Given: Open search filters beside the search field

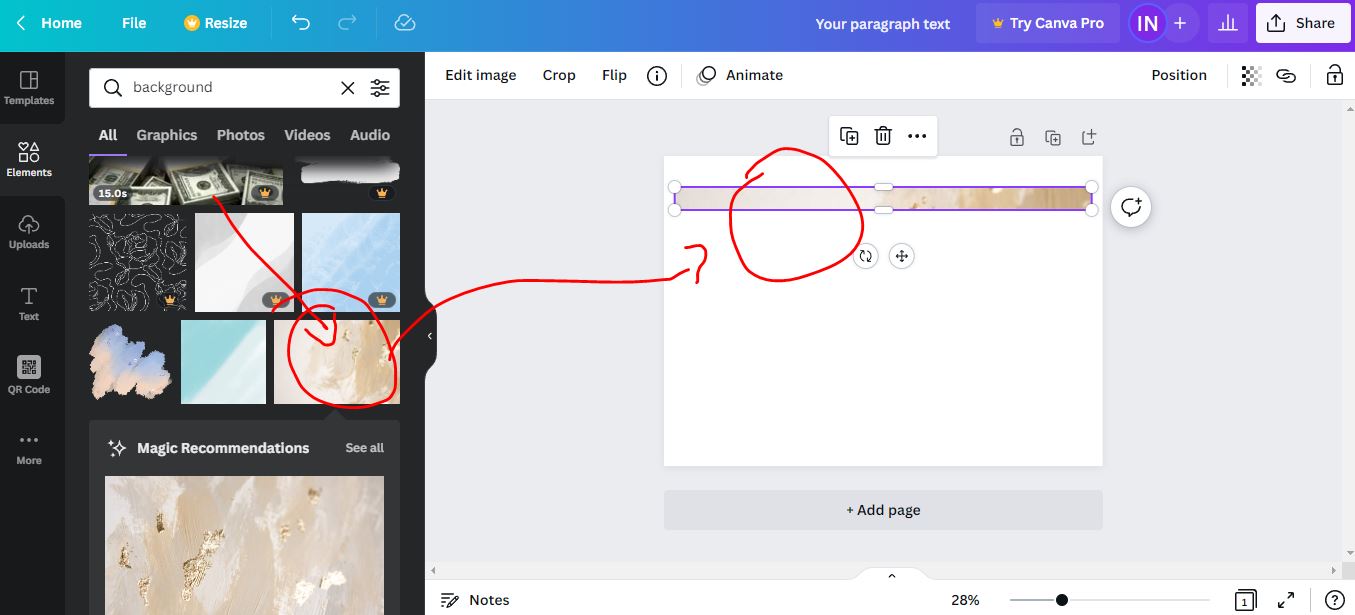Looking at the screenshot, I should pos(380,87).
